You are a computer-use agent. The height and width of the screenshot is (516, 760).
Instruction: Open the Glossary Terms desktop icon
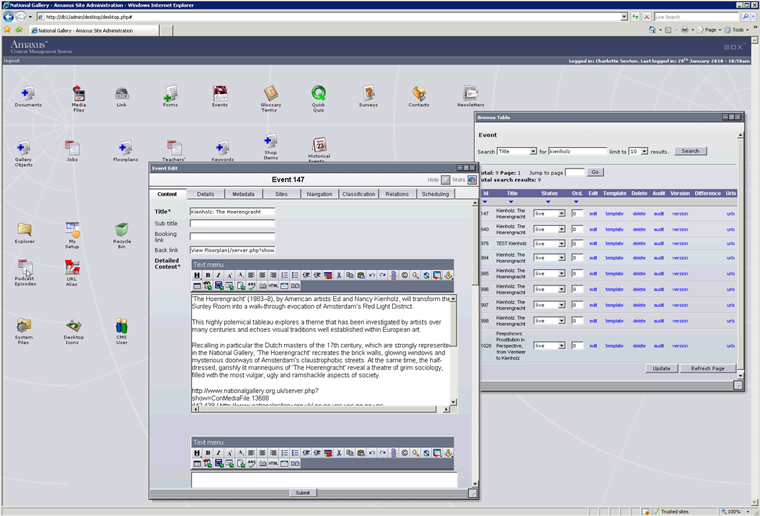(270, 94)
